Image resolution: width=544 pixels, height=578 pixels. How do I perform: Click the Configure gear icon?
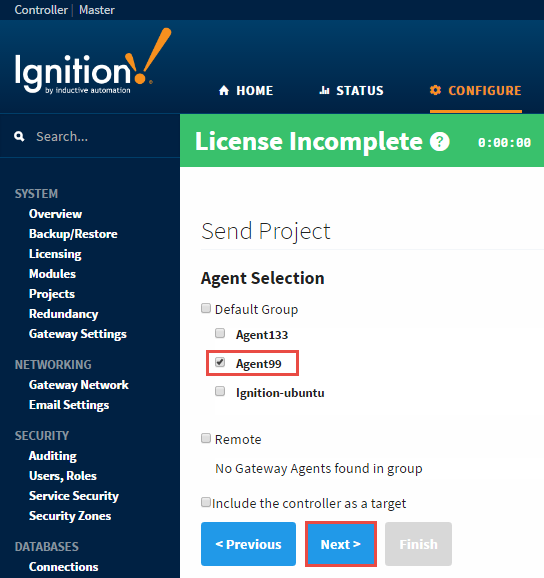(x=435, y=90)
